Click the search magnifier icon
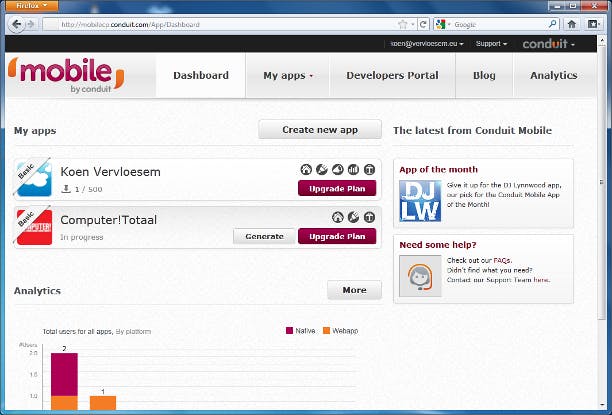Screen dimensions: 612x415 click(x=552, y=24)
